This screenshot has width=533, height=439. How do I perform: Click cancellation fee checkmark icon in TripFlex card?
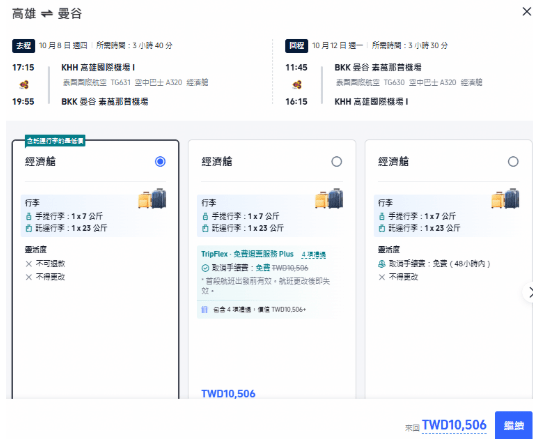point(205,268)
